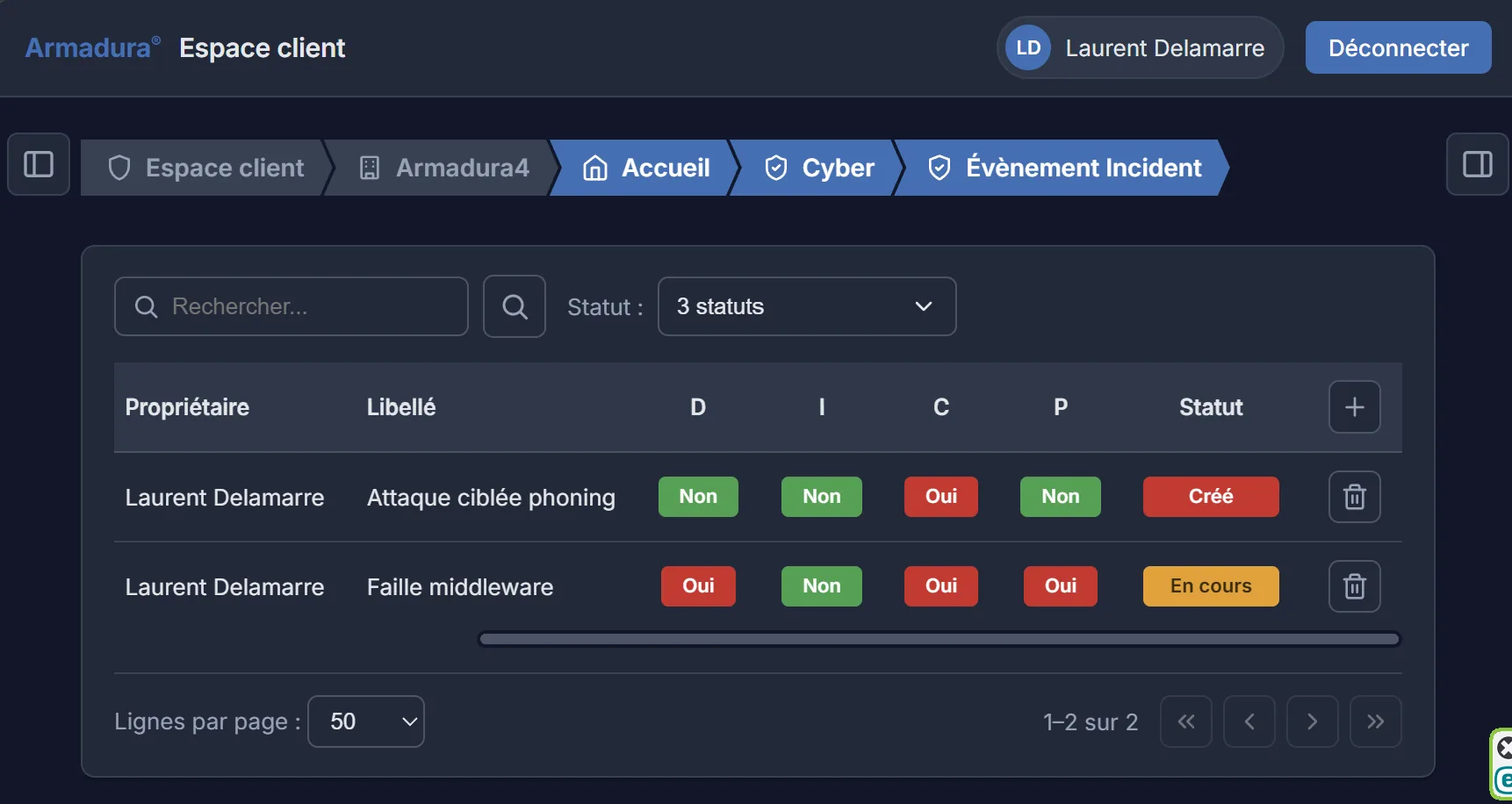
Task: Open Armadura4 breadcrumb
Action: click(444, 168)
